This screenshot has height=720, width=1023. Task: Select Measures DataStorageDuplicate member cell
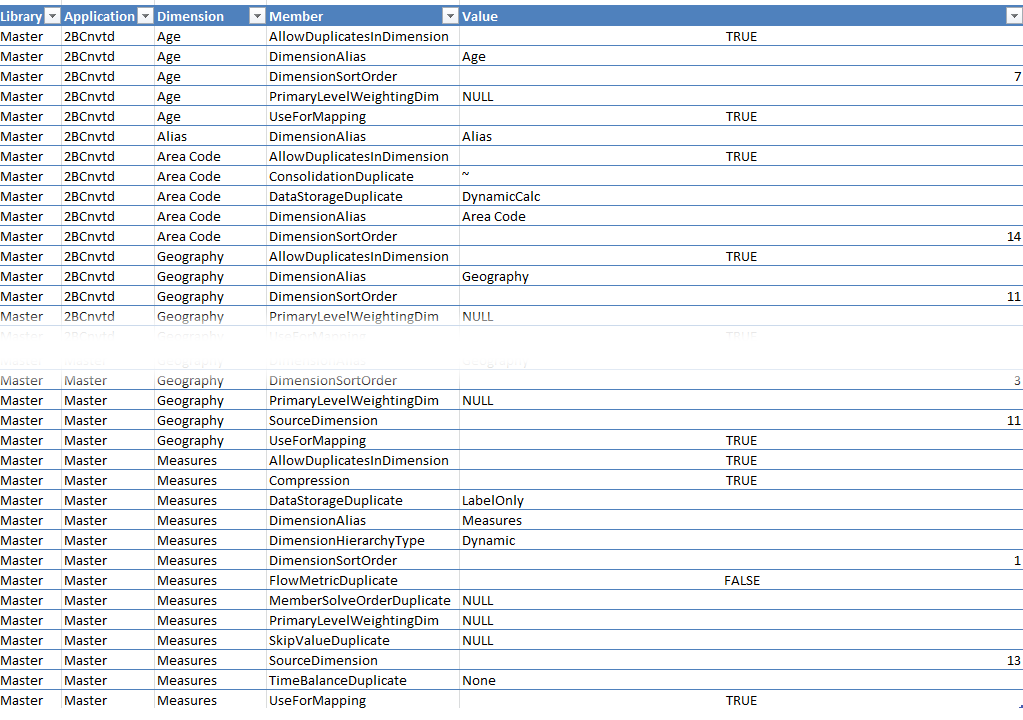[x=363, y=501]
